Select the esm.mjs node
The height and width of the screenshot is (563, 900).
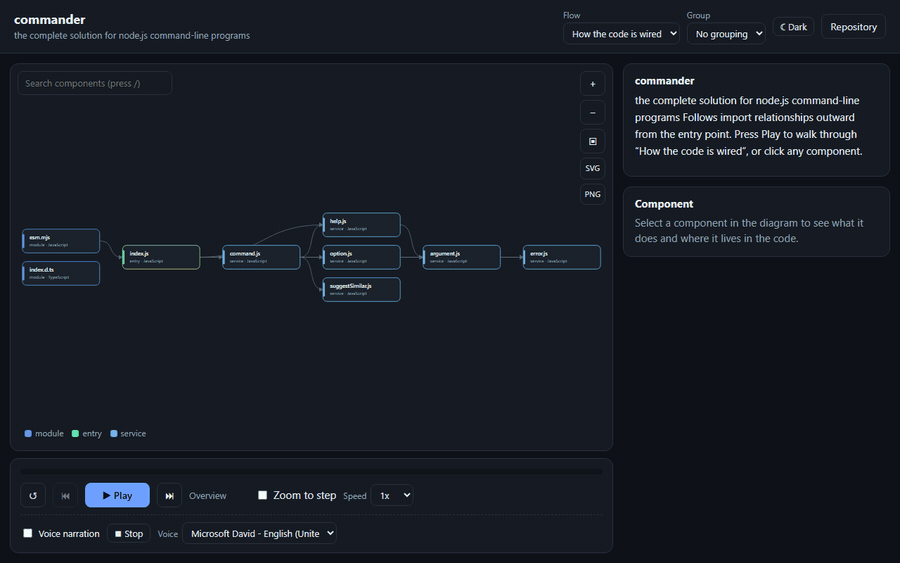61,240
